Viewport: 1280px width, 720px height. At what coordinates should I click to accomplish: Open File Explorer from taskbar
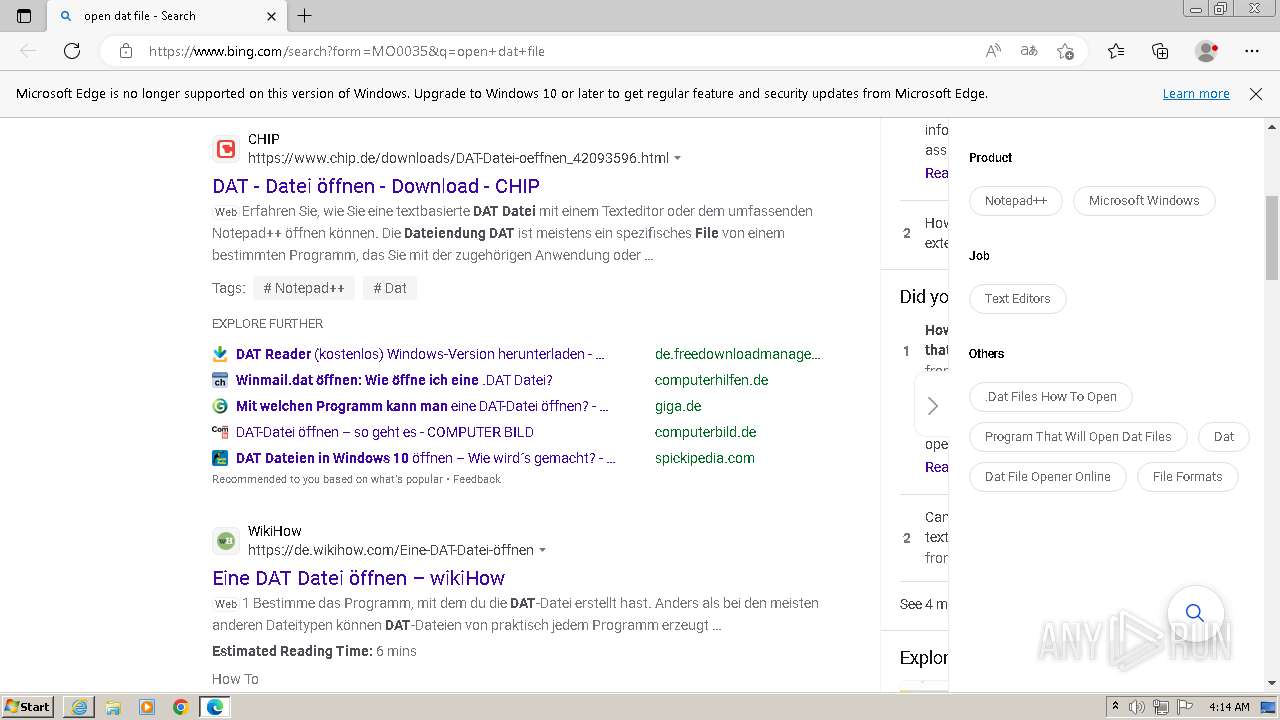click(113, 707)
